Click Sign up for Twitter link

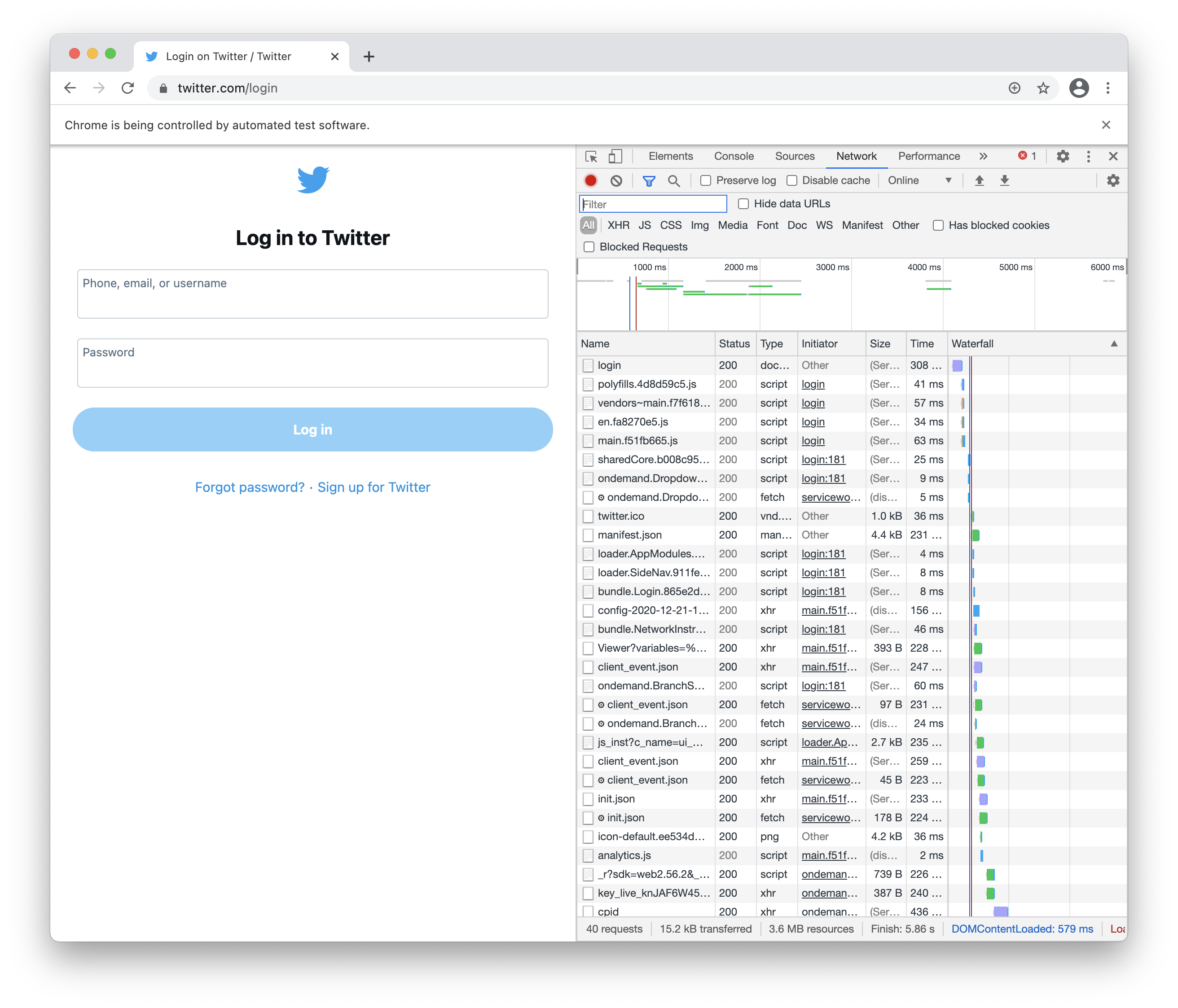pyautogui.click(x=374, y=487)
